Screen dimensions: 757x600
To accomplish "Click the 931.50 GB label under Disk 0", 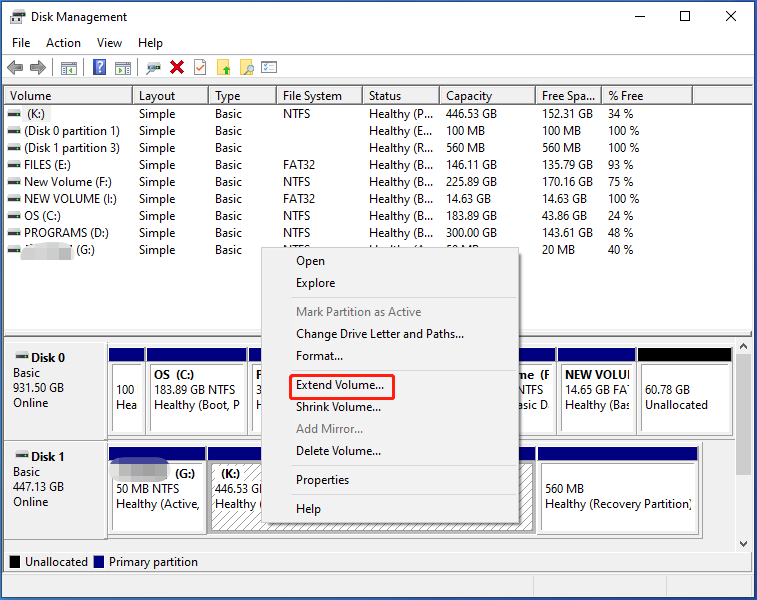I will (38, 388).
